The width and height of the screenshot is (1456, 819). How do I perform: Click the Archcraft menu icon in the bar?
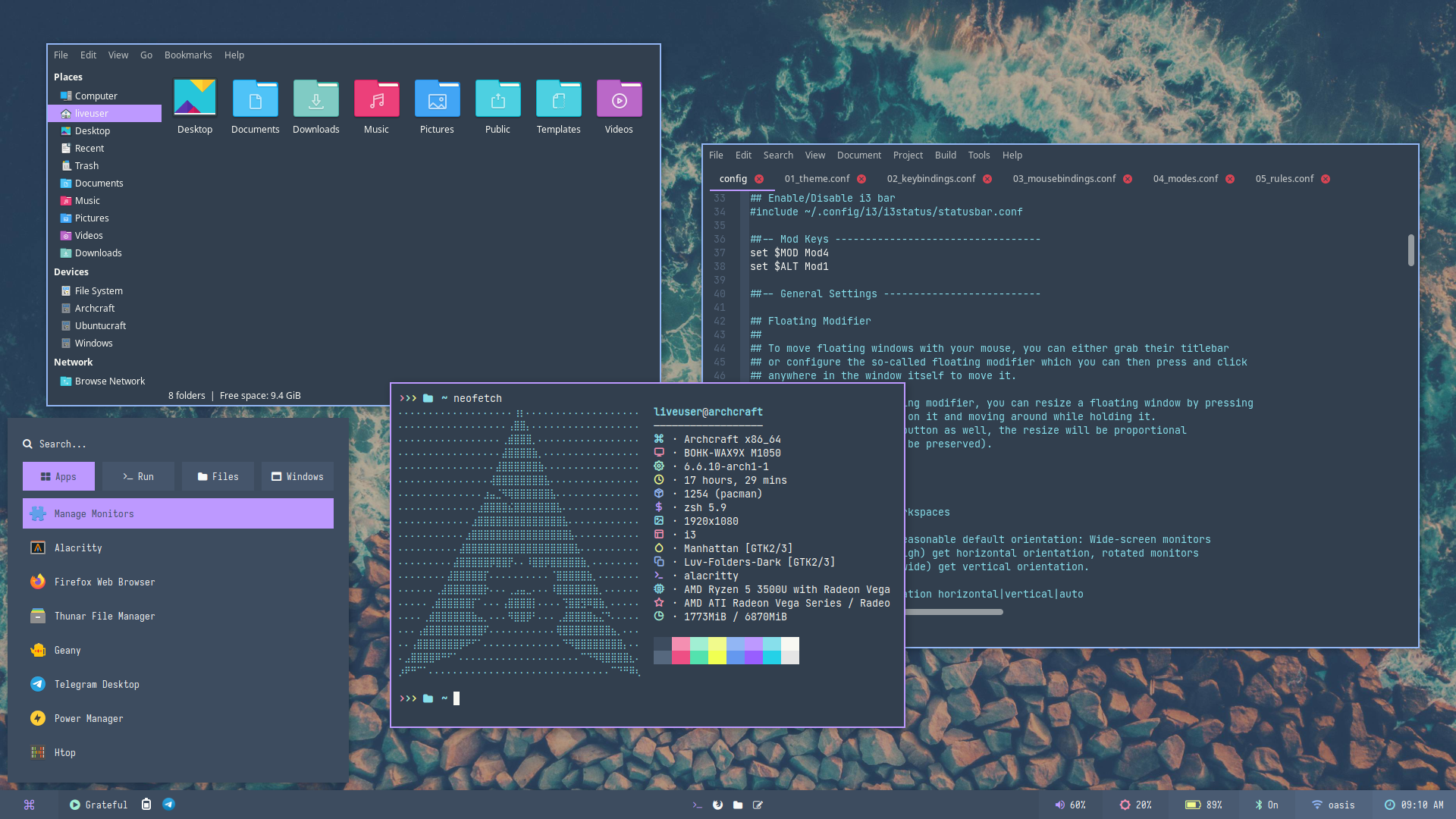pyautogui.click(x=29, y=805)
